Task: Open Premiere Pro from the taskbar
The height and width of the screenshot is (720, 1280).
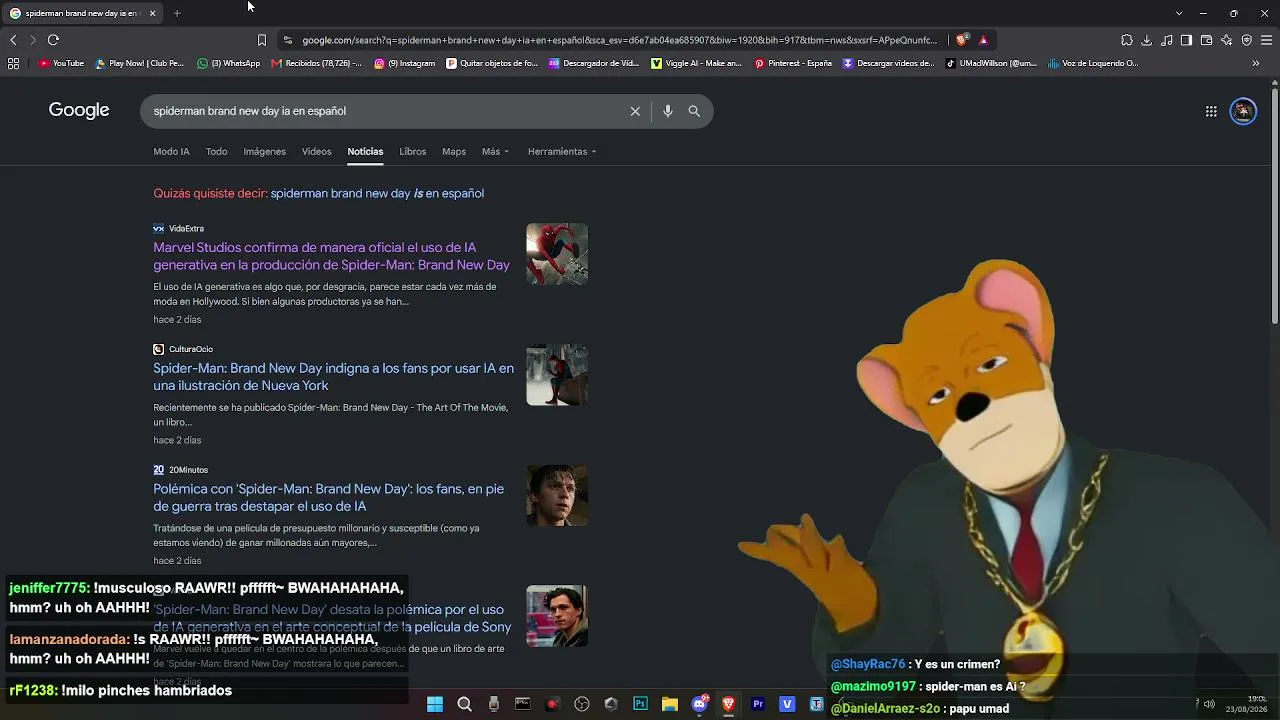Action: 758,704
